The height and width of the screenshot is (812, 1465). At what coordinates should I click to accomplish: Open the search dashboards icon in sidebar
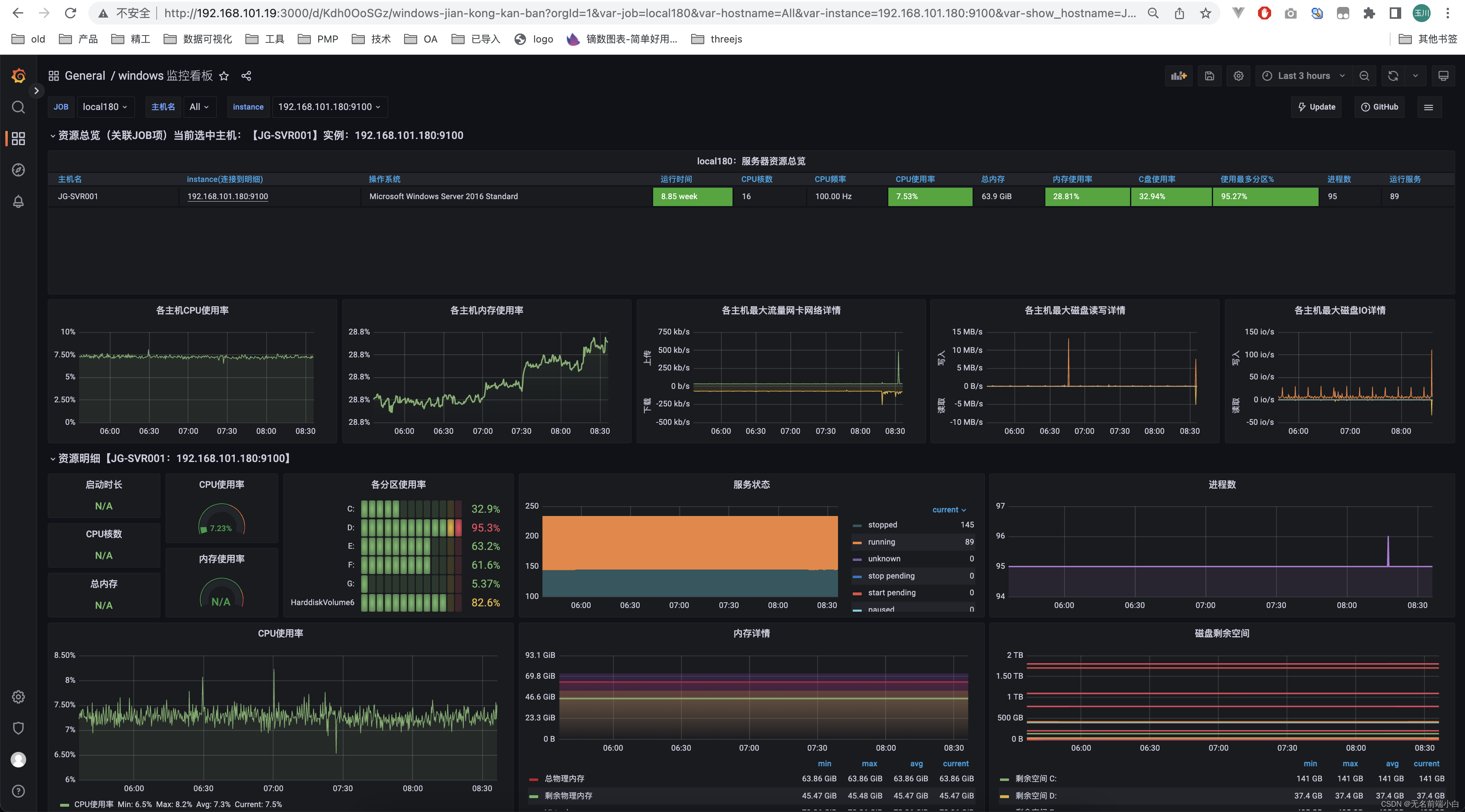point(18,107)
